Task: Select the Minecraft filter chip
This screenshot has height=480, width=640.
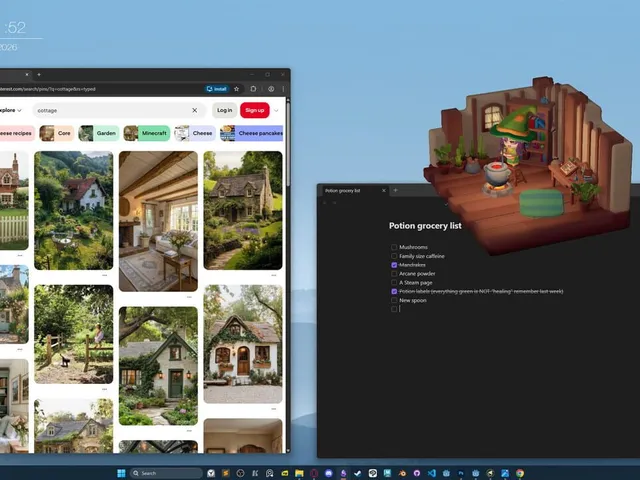Action: coord(147,133)
